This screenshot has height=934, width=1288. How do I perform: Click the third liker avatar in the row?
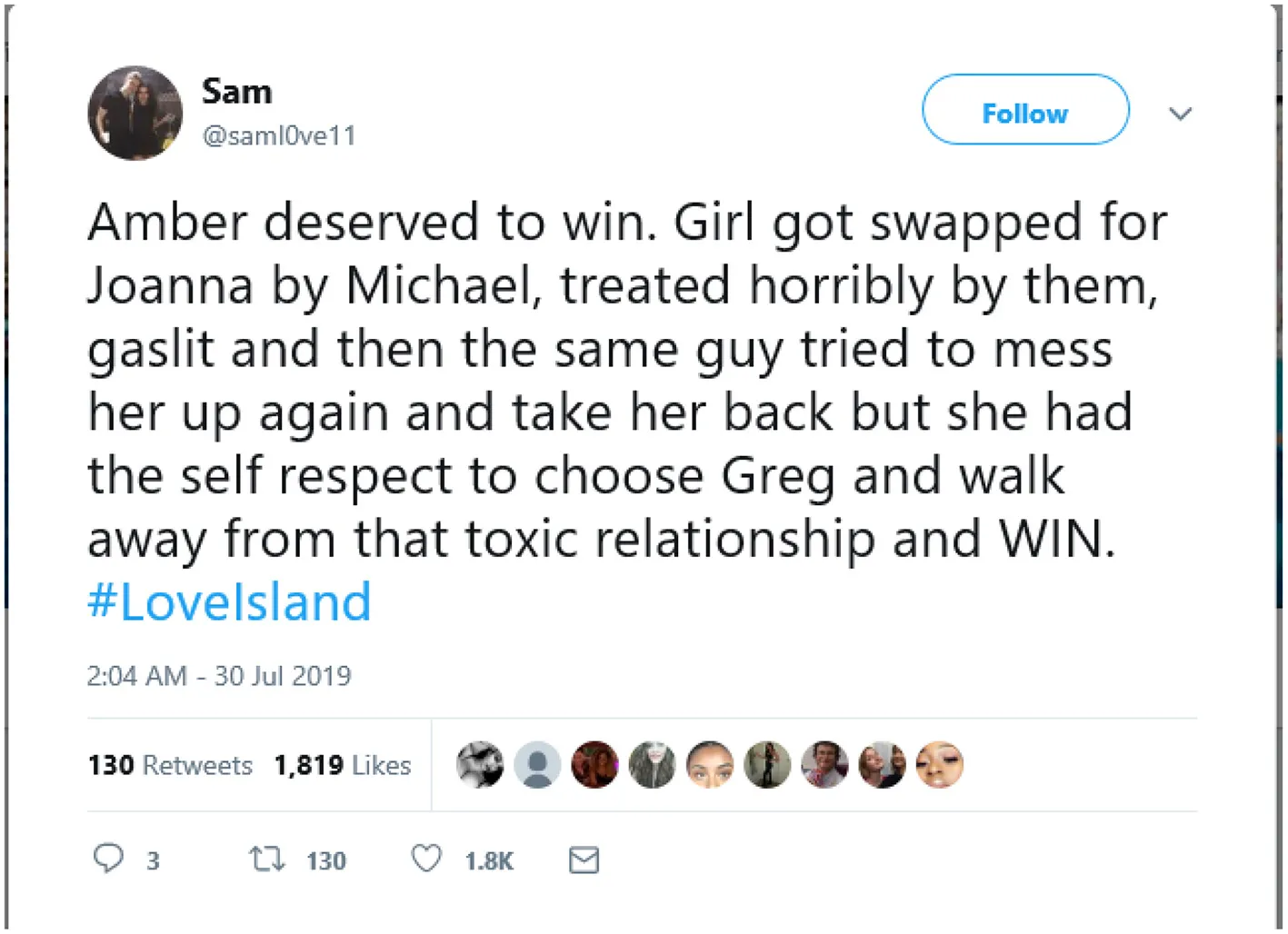tap(594, 764)
